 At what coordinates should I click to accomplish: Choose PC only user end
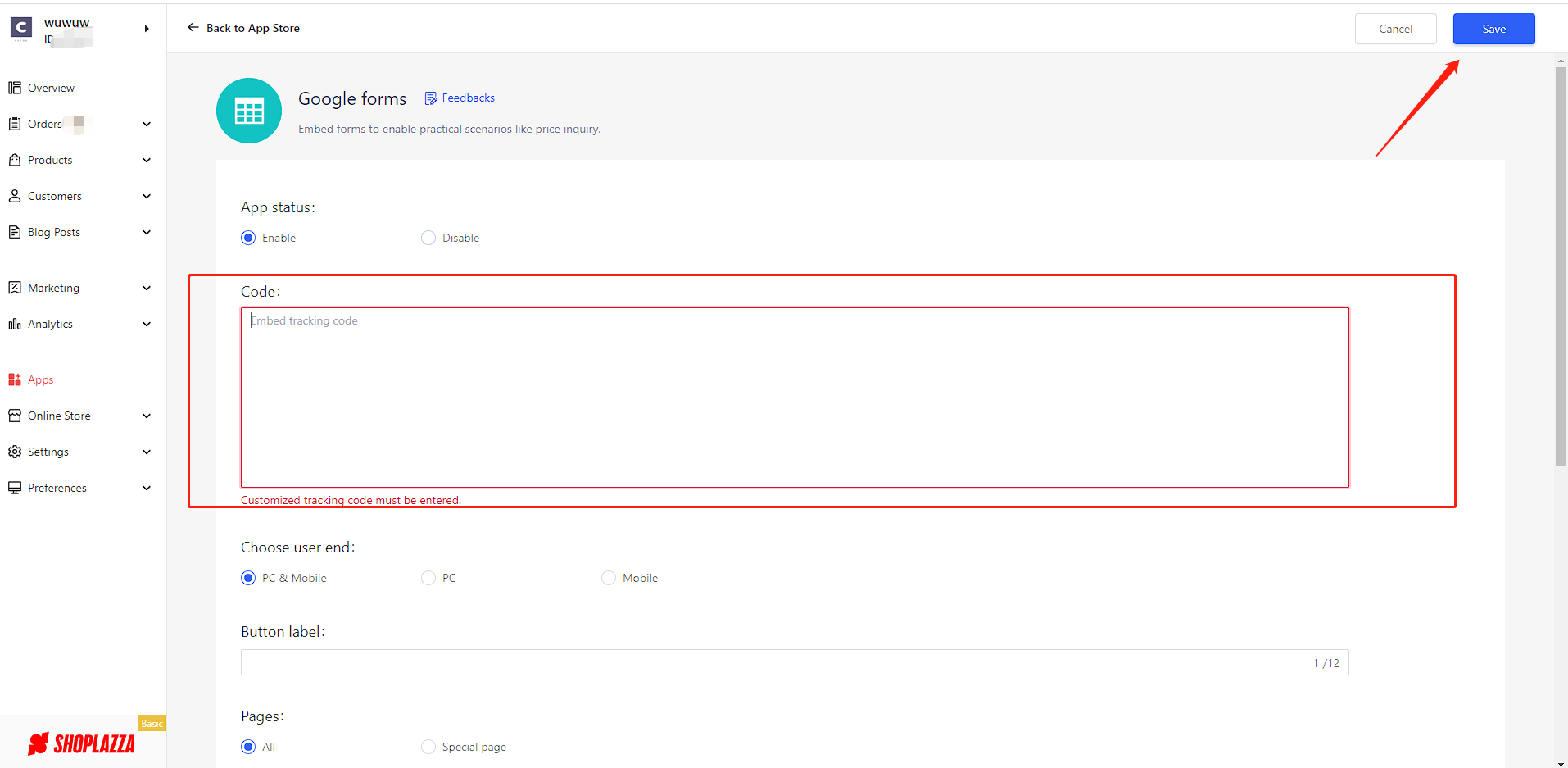coord(428,578)
